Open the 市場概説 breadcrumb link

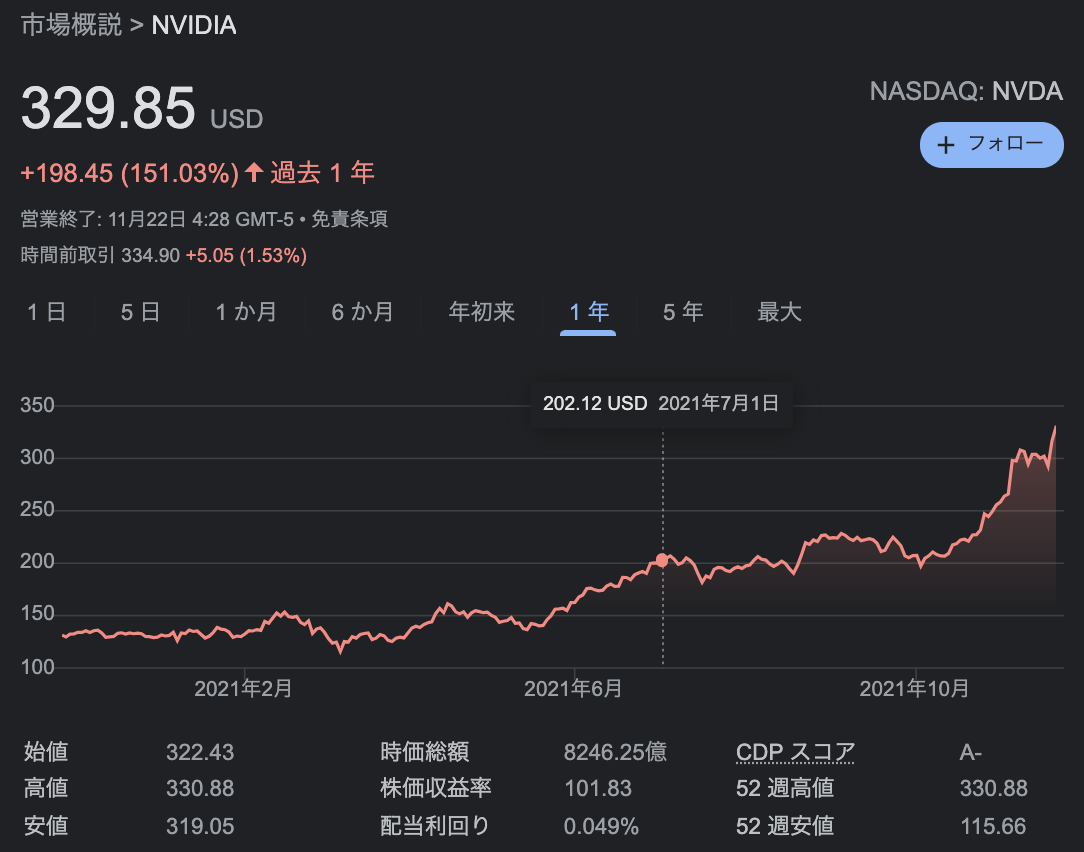click(x=71, y=25)
